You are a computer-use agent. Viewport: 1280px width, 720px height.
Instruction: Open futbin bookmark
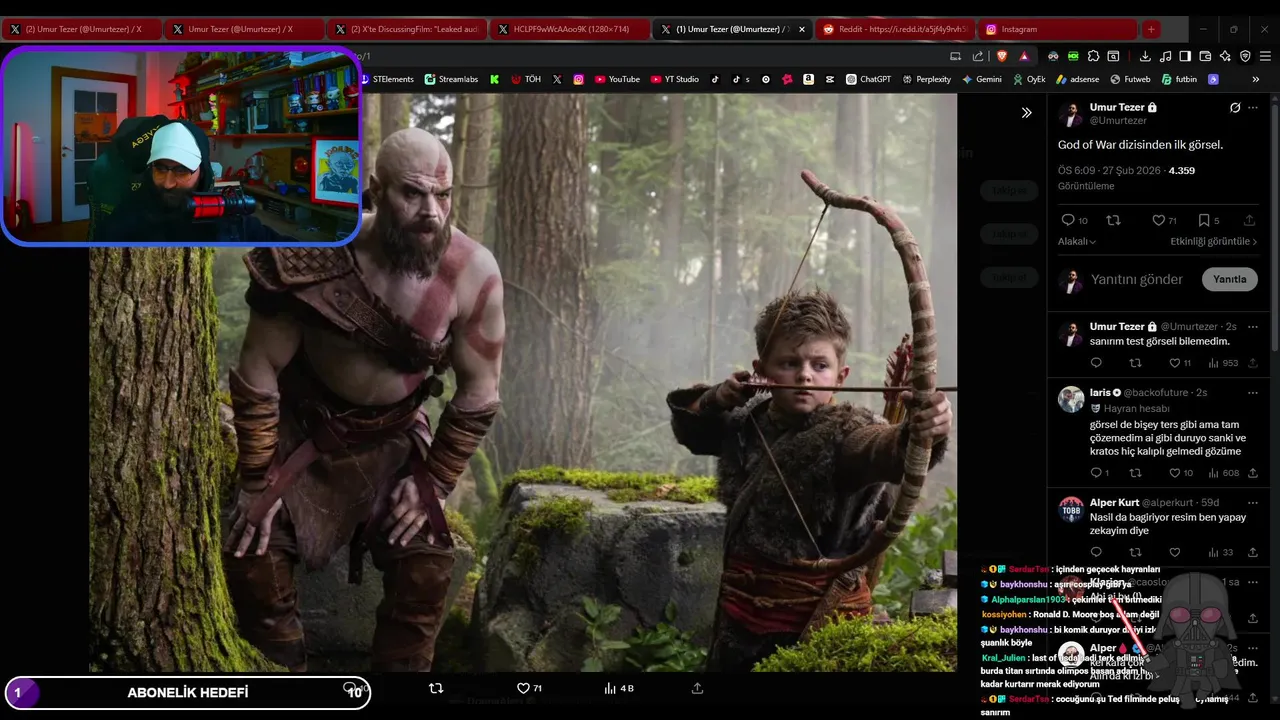click(x=1178, y=79)
